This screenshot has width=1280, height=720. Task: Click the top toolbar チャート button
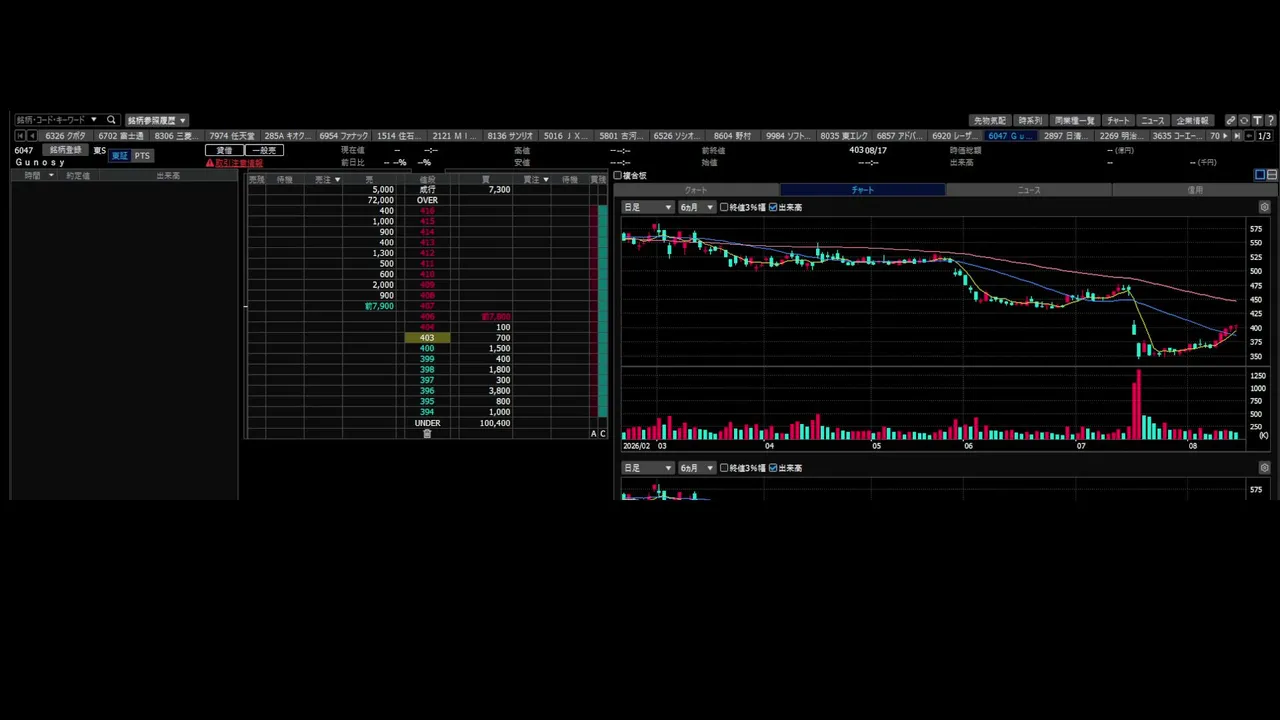[x=1118, y=120]
